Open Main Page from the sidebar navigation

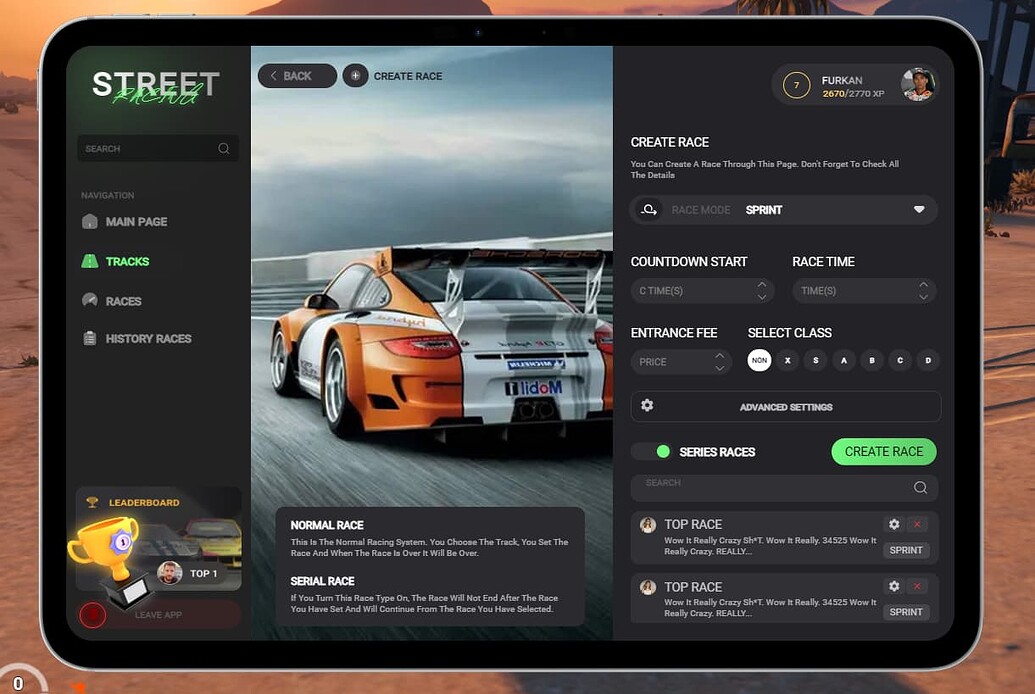pyautogui.click(x=91, y=222)
